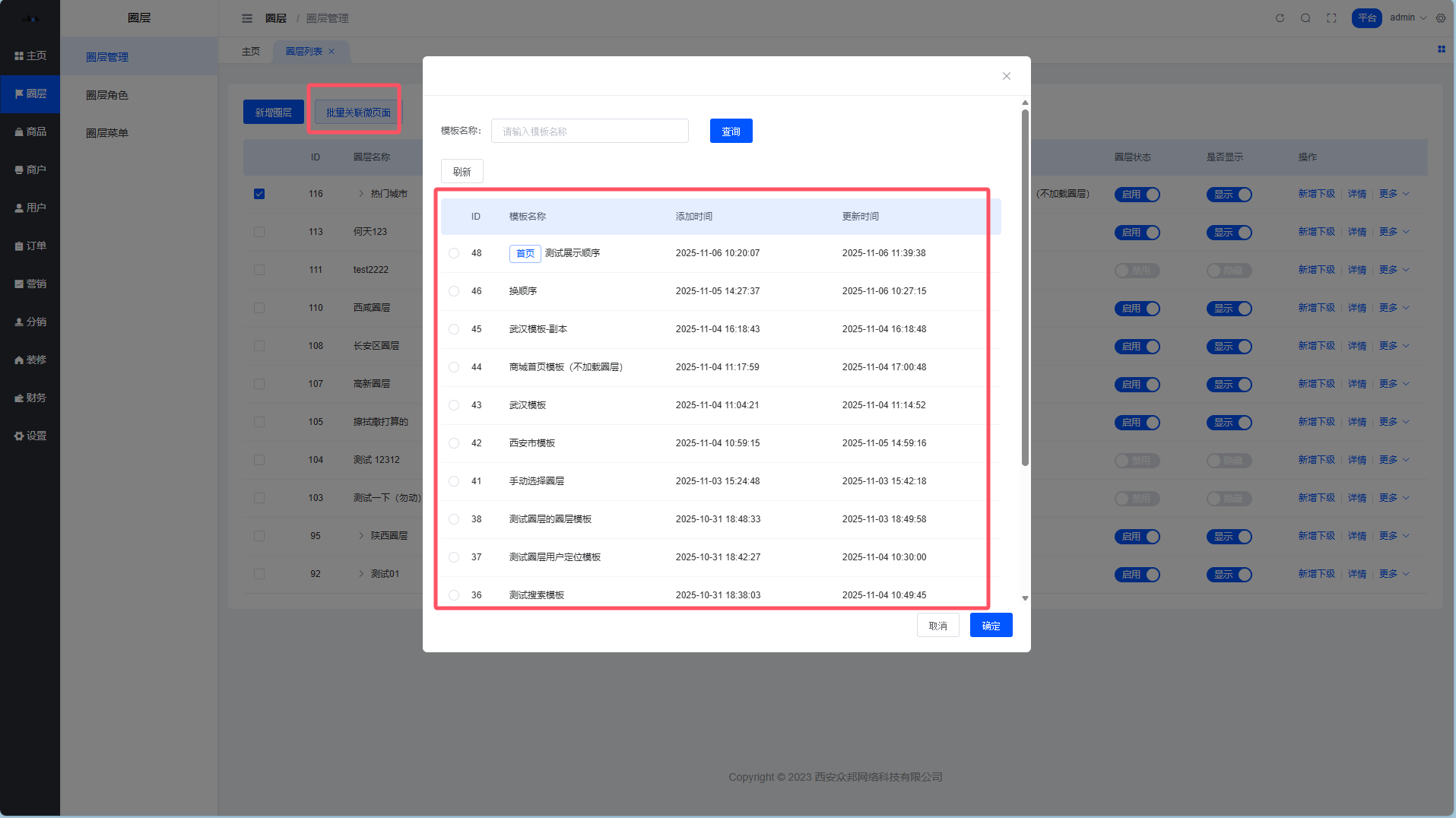
Task: Toggle 圈层状态 switch for row 116
Action: 1137,195
